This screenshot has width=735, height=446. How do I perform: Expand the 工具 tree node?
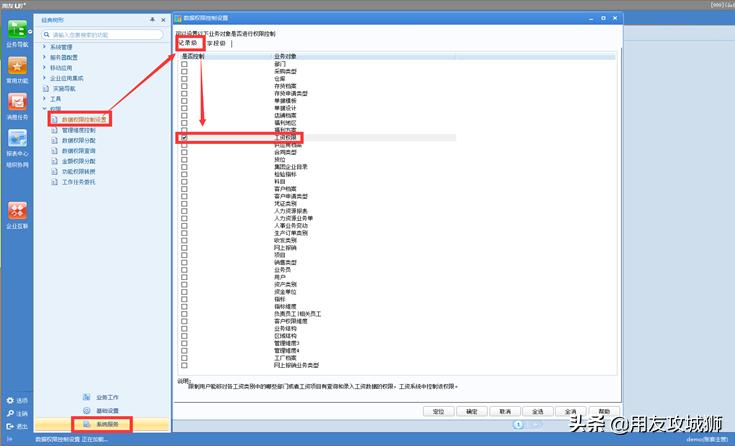tap(44, 98)
